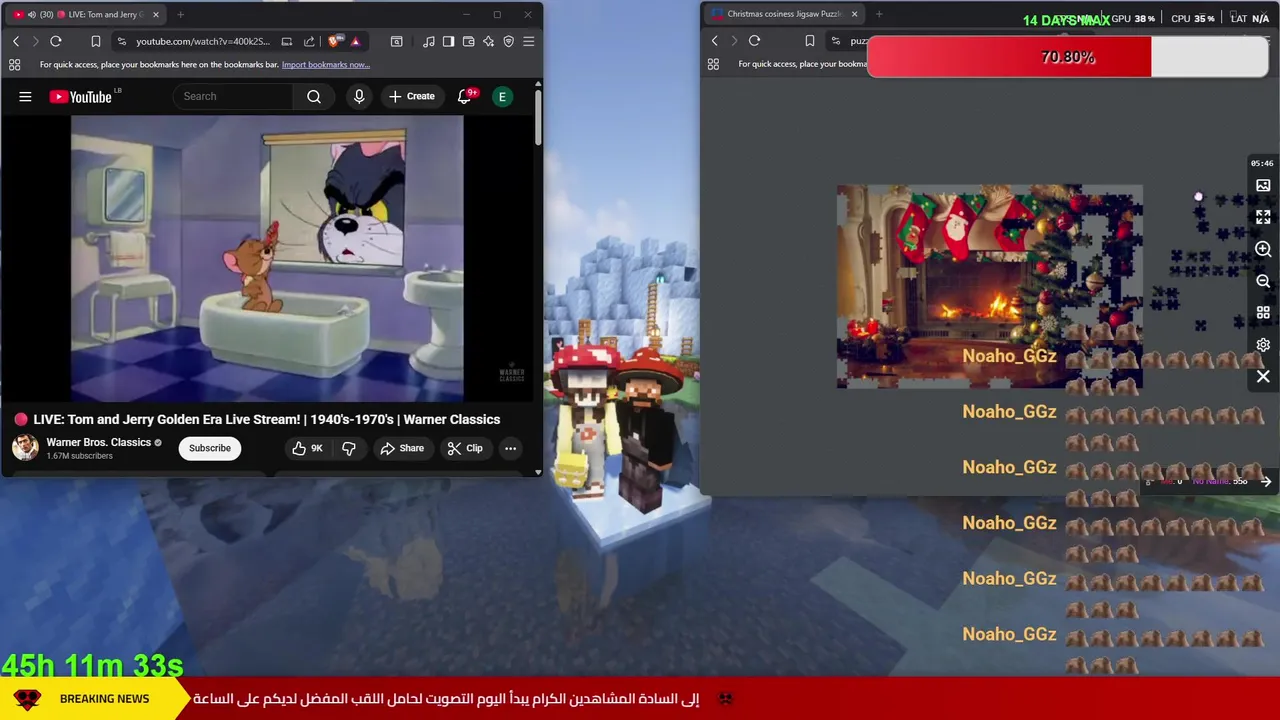1280x720 pixels.
Task: Open the Warner Bros. Classics channel name
Action: pyautogui.click(x=98, y=442)
